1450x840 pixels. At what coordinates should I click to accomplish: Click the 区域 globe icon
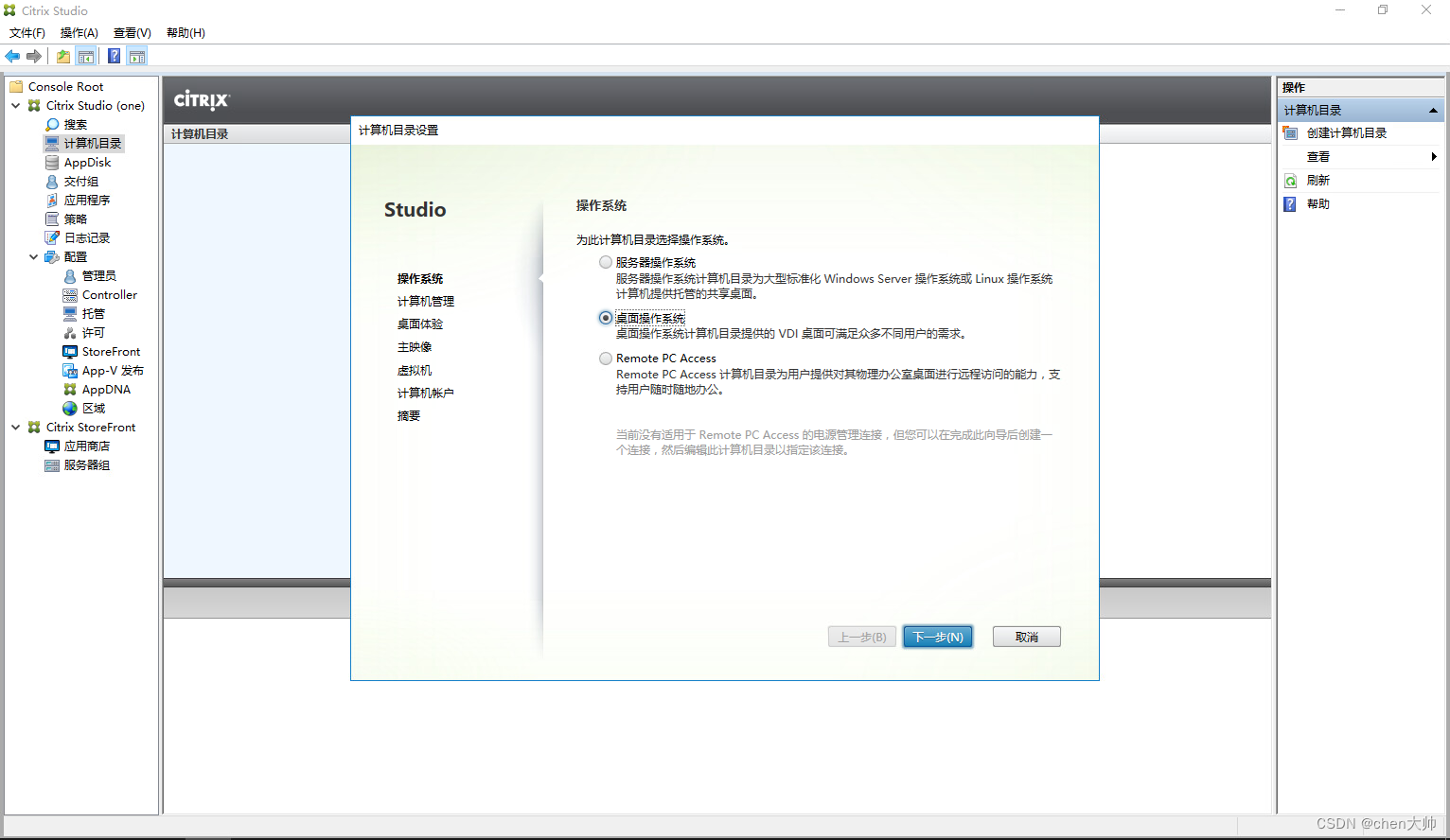70,409
